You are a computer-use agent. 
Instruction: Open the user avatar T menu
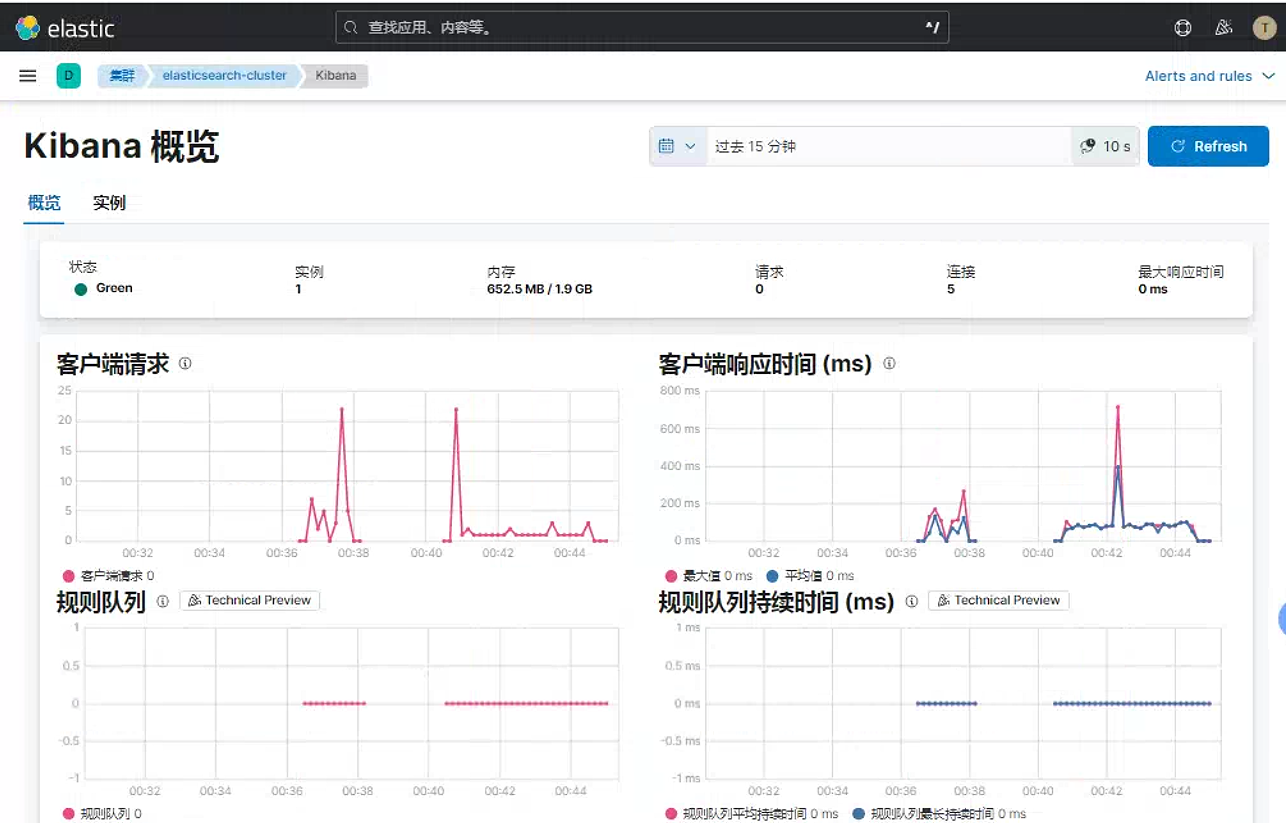tap(1264, 28)
